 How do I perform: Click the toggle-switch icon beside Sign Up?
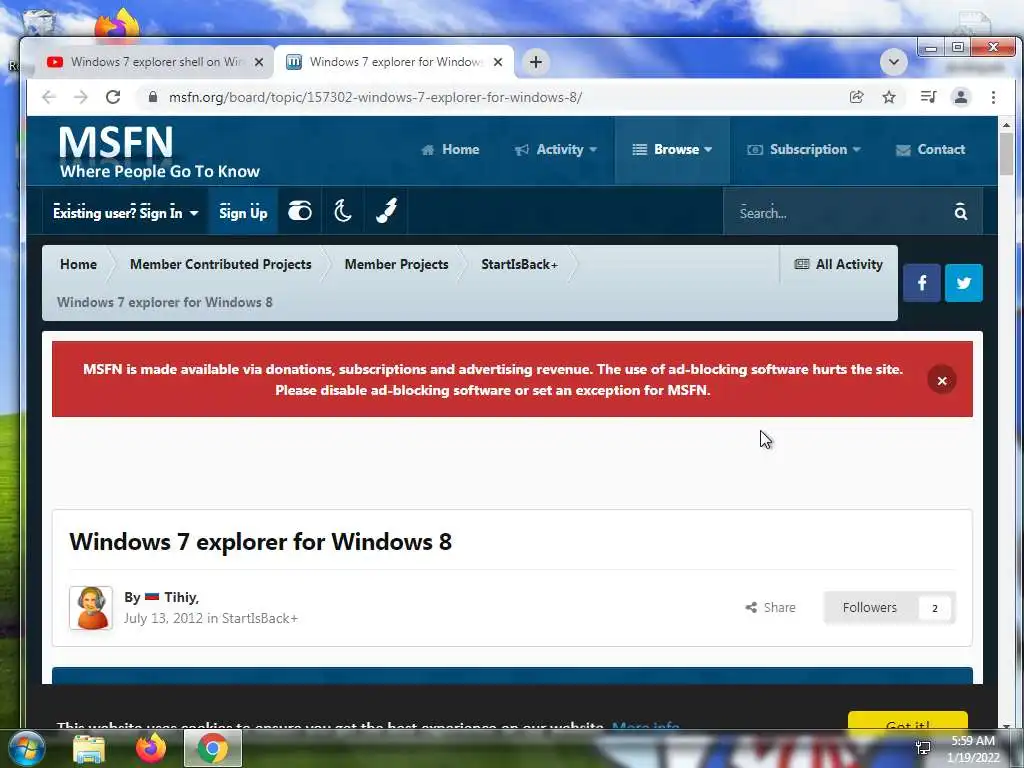click(x=300, y=211)
